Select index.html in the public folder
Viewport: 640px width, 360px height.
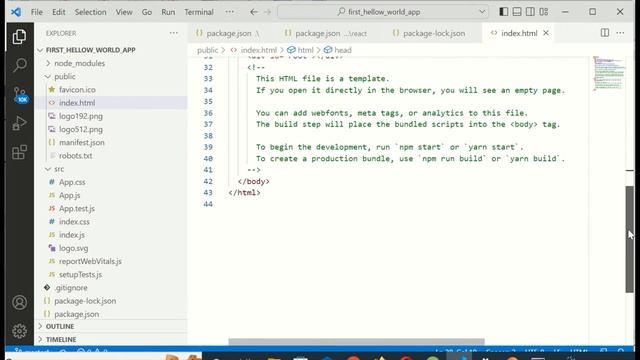coord(77,103)
